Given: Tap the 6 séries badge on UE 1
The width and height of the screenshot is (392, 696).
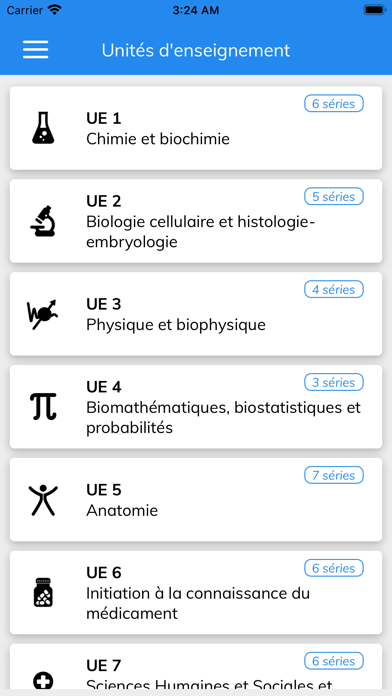Looking at the screenshot, I should pyautogui.click(x=334, y=104).
